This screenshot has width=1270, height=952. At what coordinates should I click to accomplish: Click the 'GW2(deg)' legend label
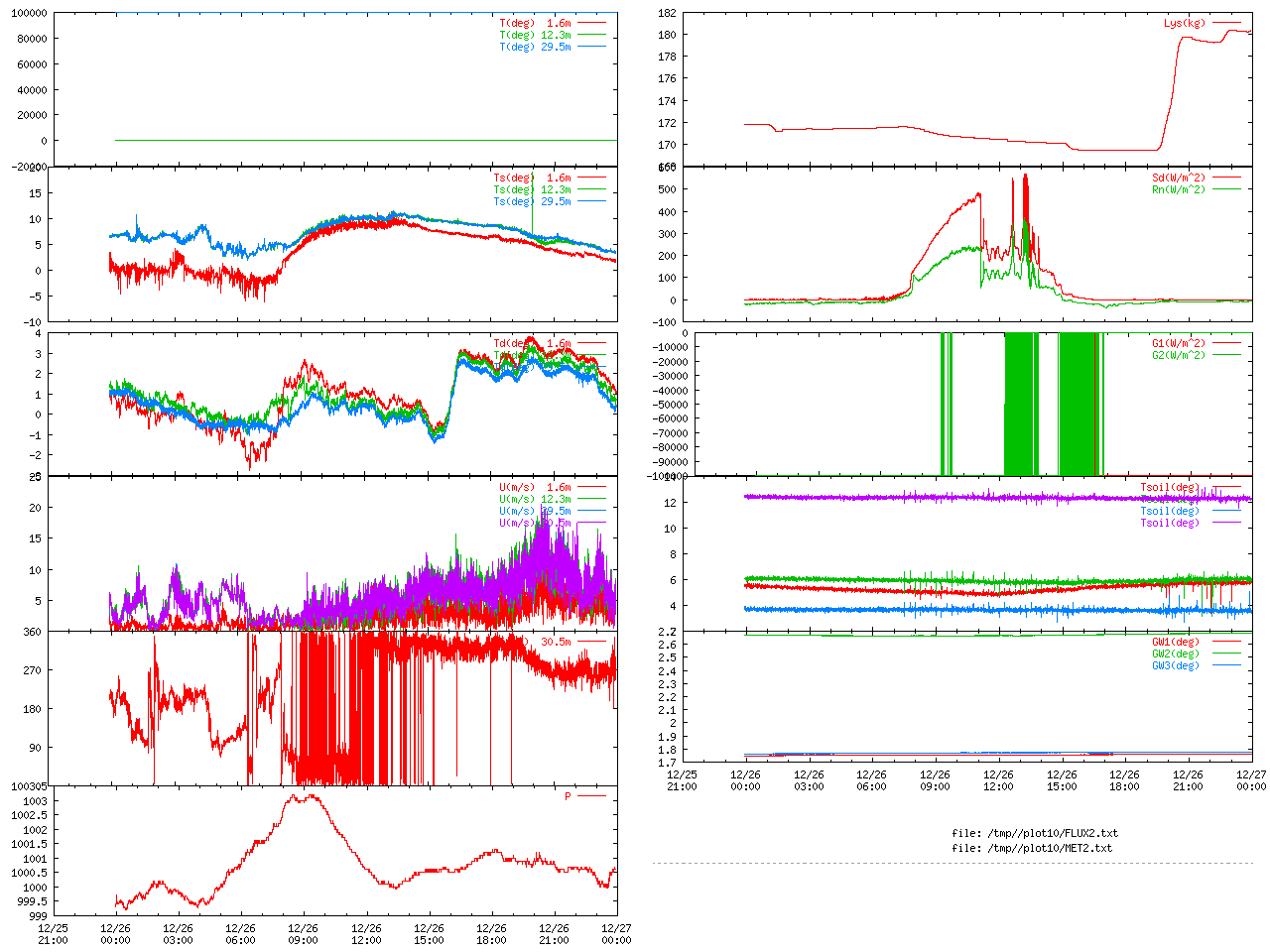[x=1176, y=654]
